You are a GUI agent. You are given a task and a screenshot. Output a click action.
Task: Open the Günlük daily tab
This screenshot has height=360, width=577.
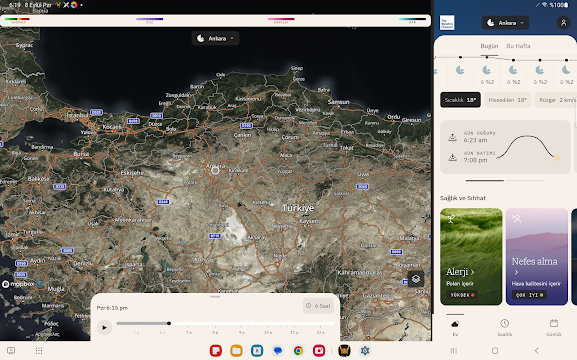[x=554, y=327]
